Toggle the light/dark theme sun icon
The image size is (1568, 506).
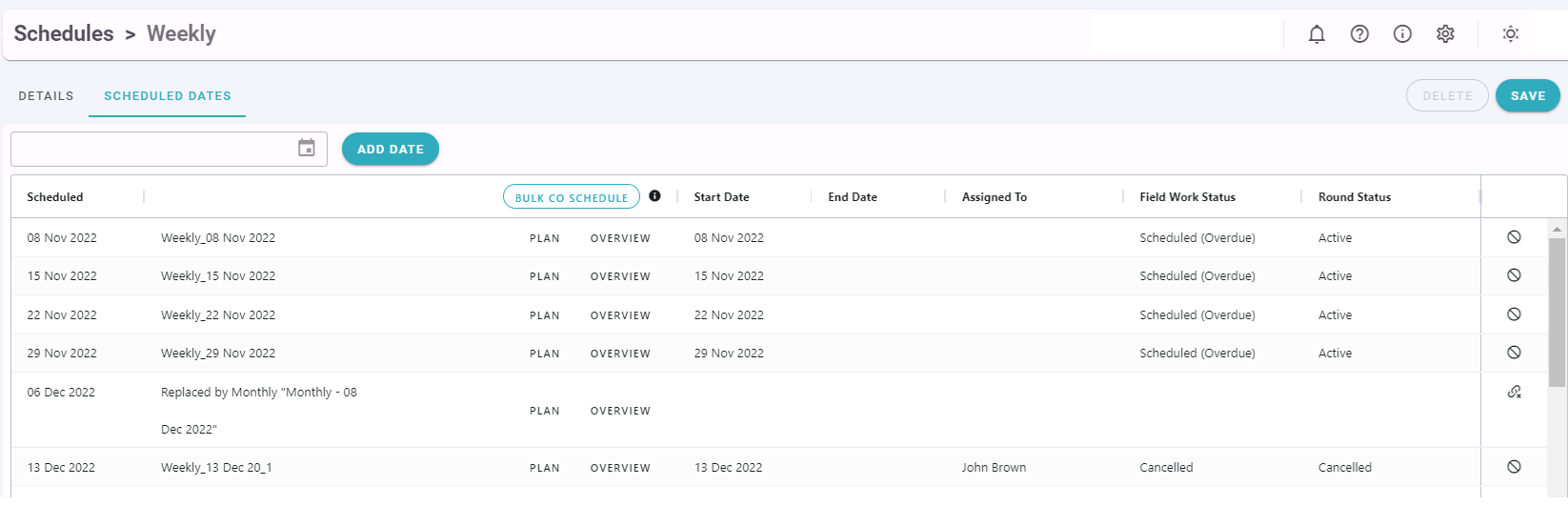click(x=1511, y=34)
